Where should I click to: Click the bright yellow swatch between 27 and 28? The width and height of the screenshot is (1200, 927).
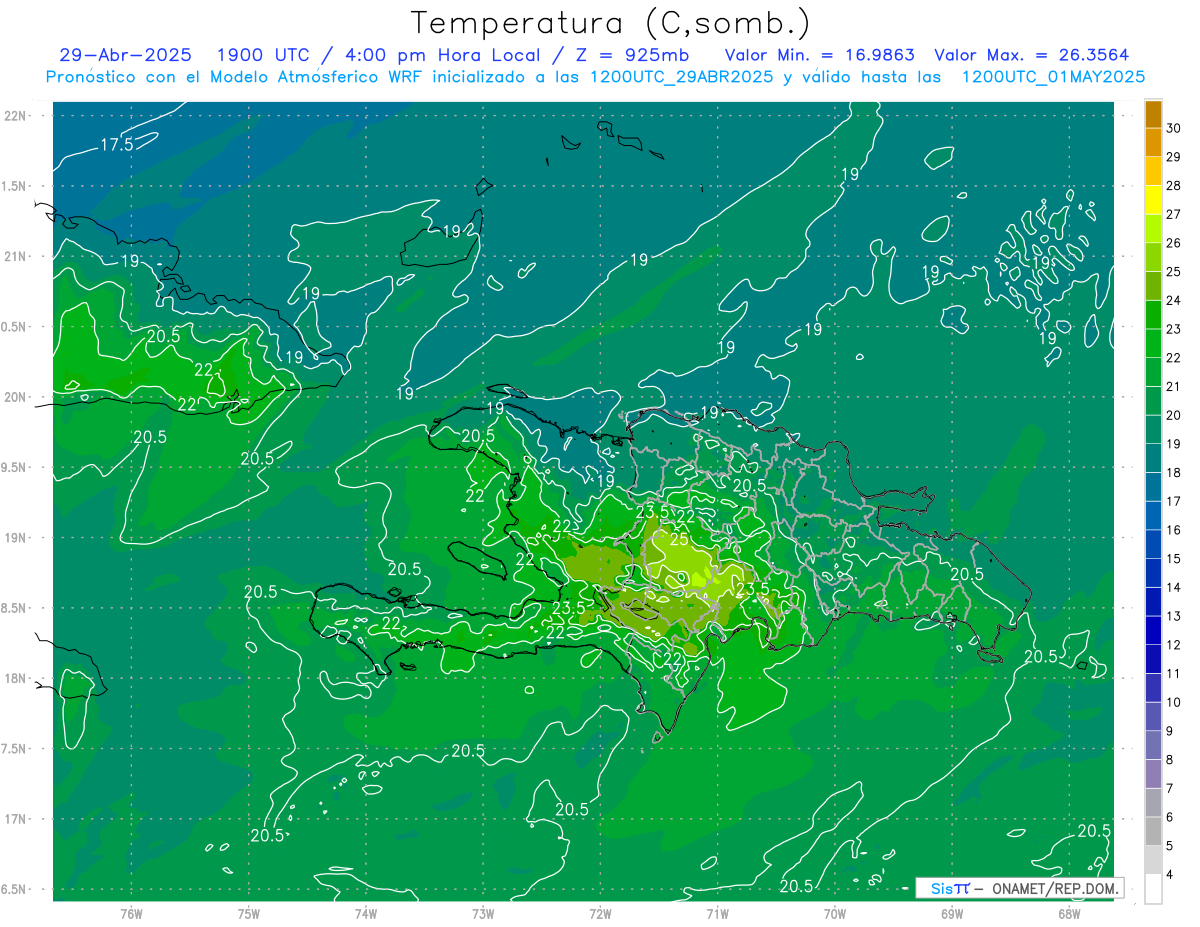[1153, 200]
